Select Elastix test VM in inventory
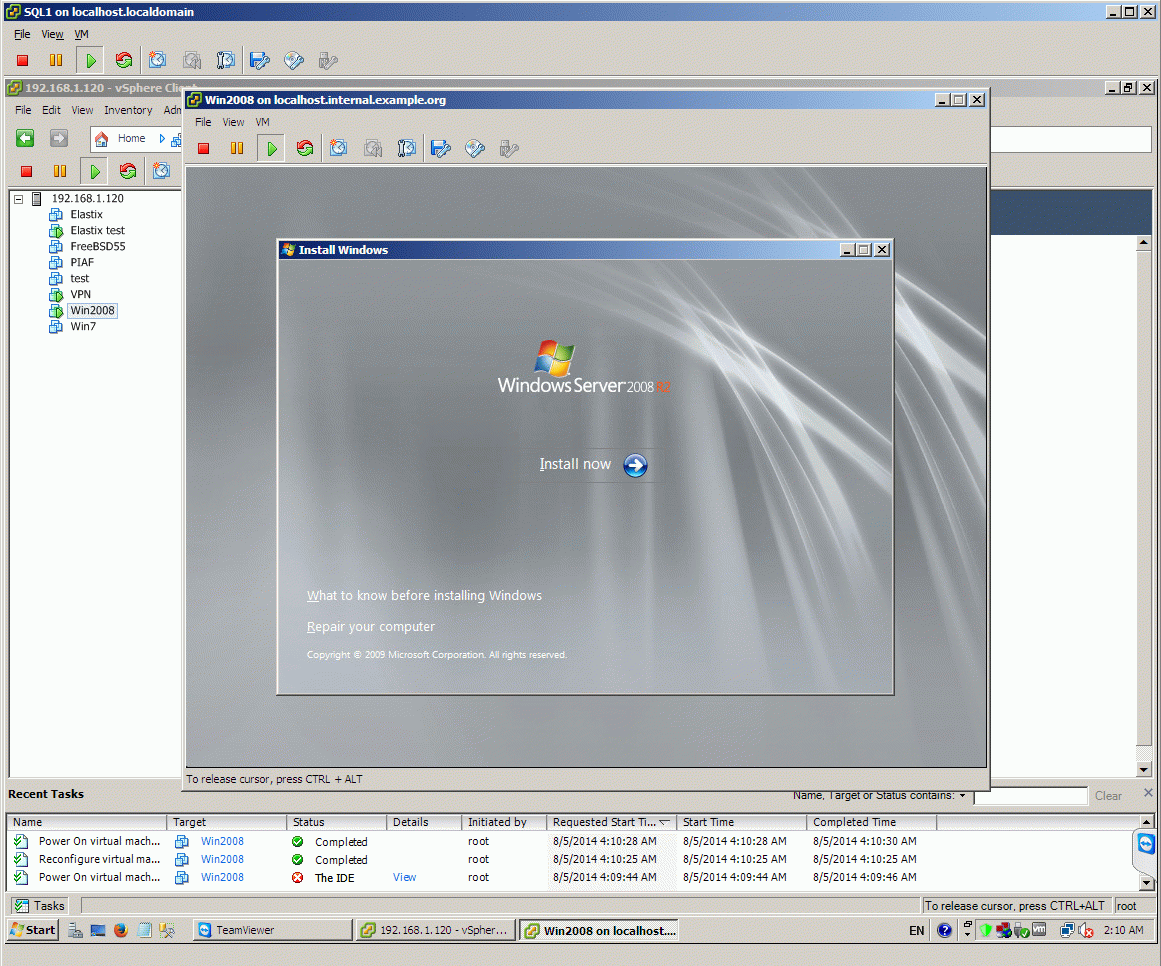Screen dimensions: 1161x966 tap(97, 231)
